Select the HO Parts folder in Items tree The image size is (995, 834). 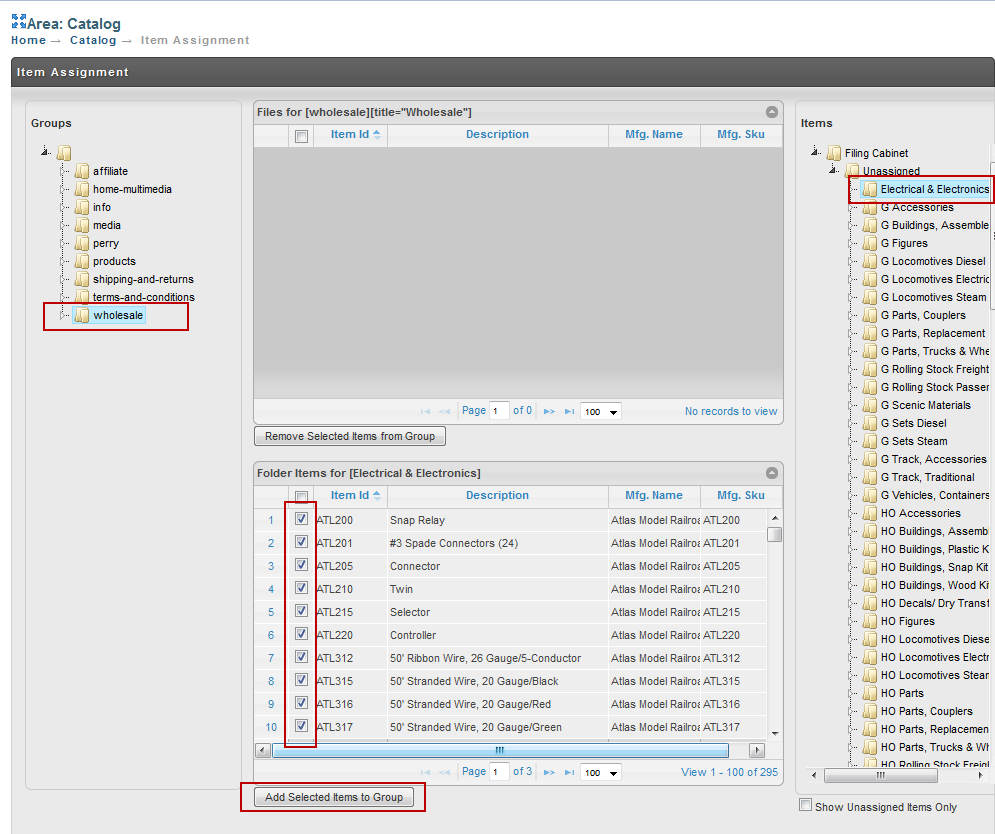[x=902, y=693]
